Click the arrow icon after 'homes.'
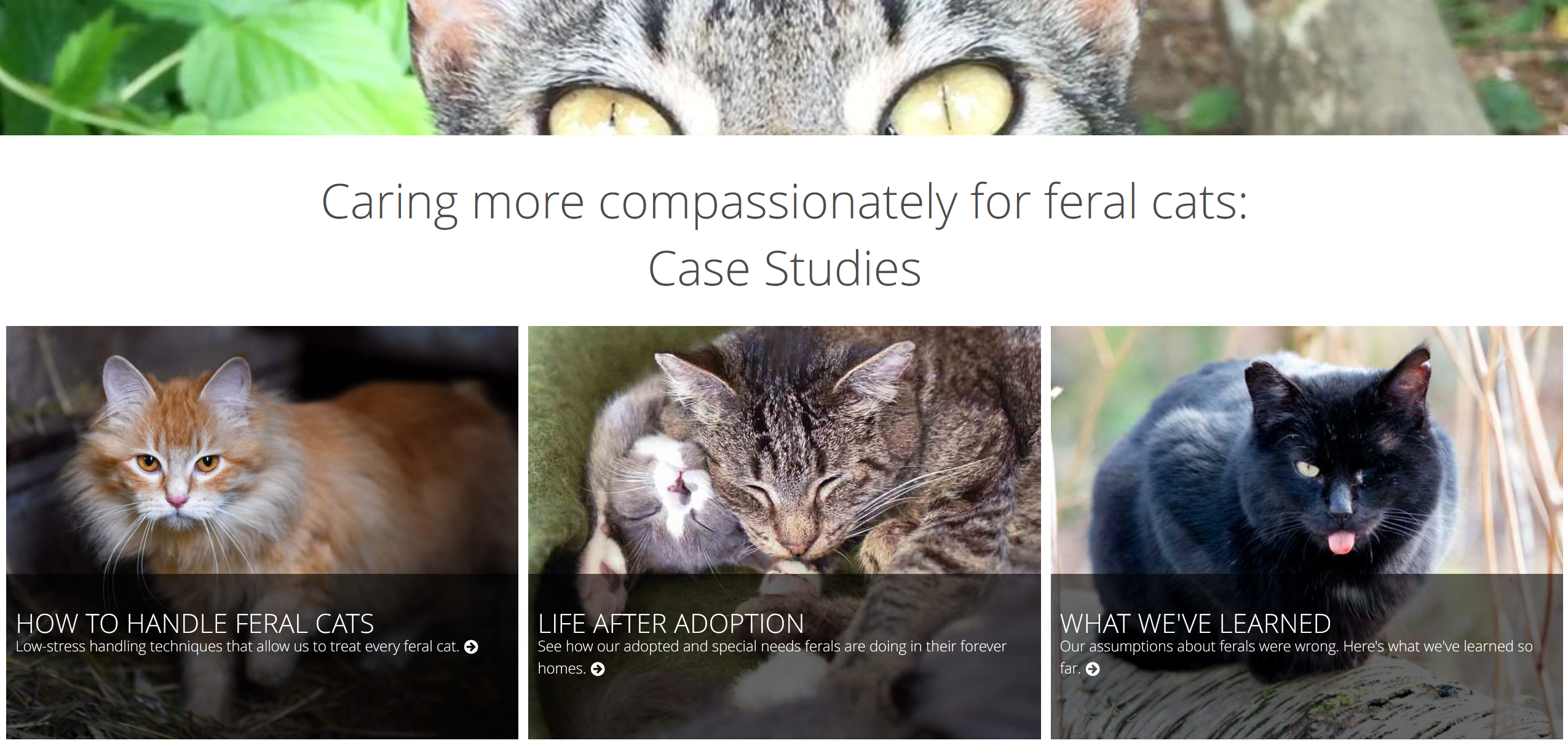Viewport: 1568px width, 743px height. coord(598,669)
